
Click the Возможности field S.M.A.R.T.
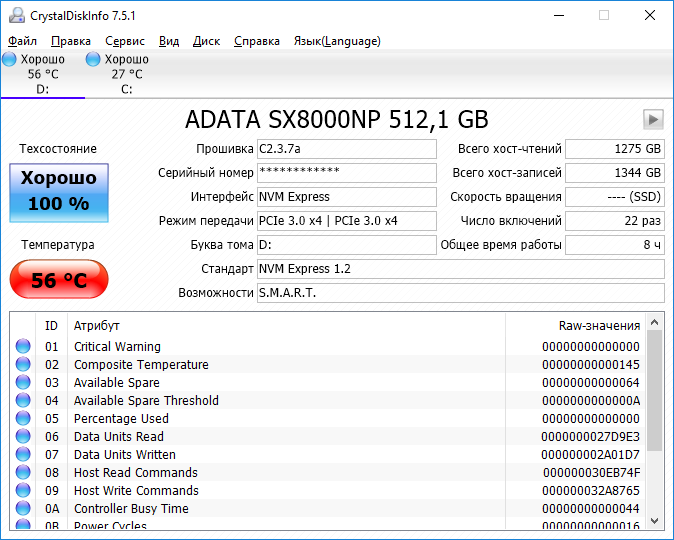461,293
